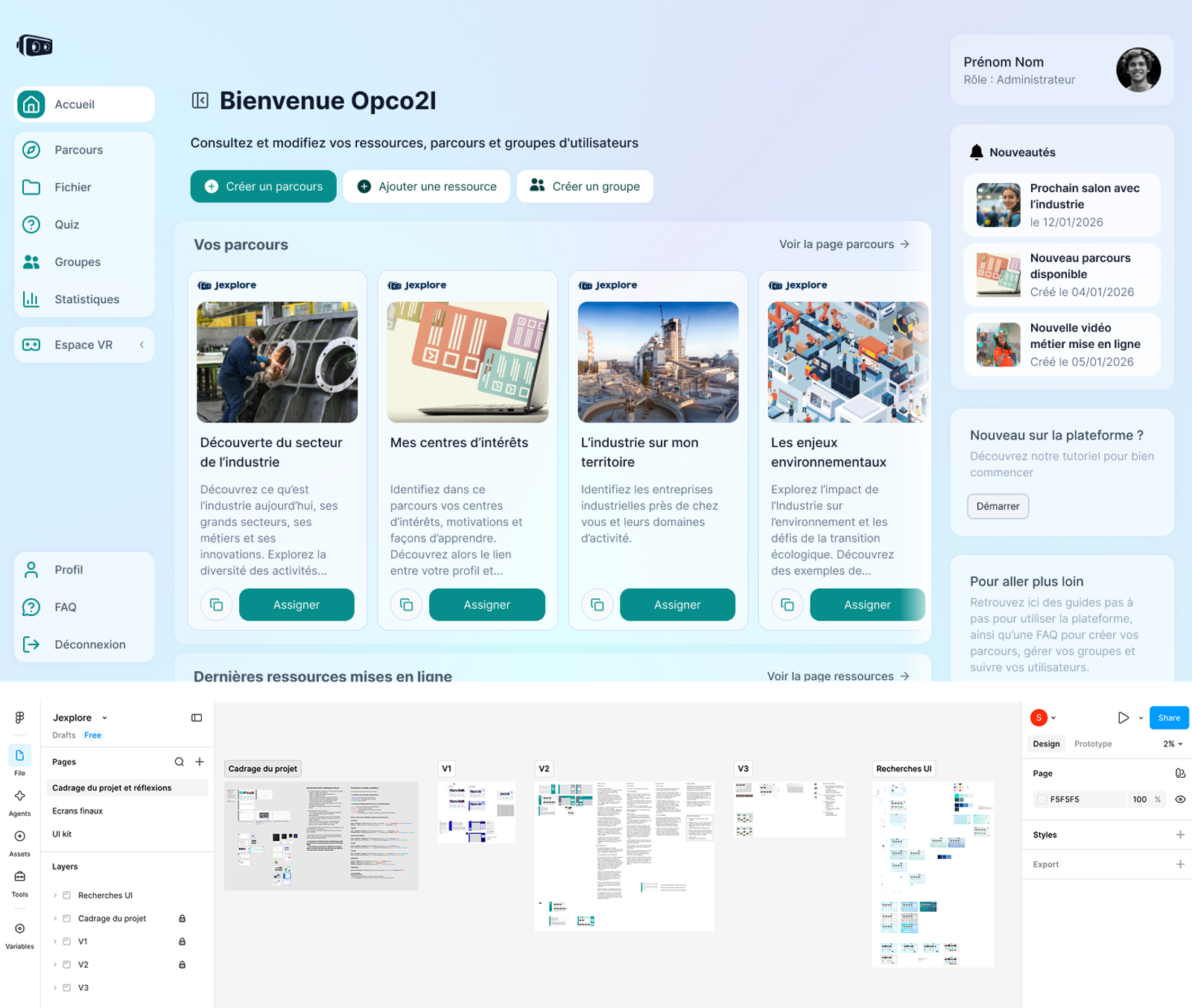Unlock the V2 layer
The image size is (1192, 1008).
pyautogui.click(x=182, y=965)
